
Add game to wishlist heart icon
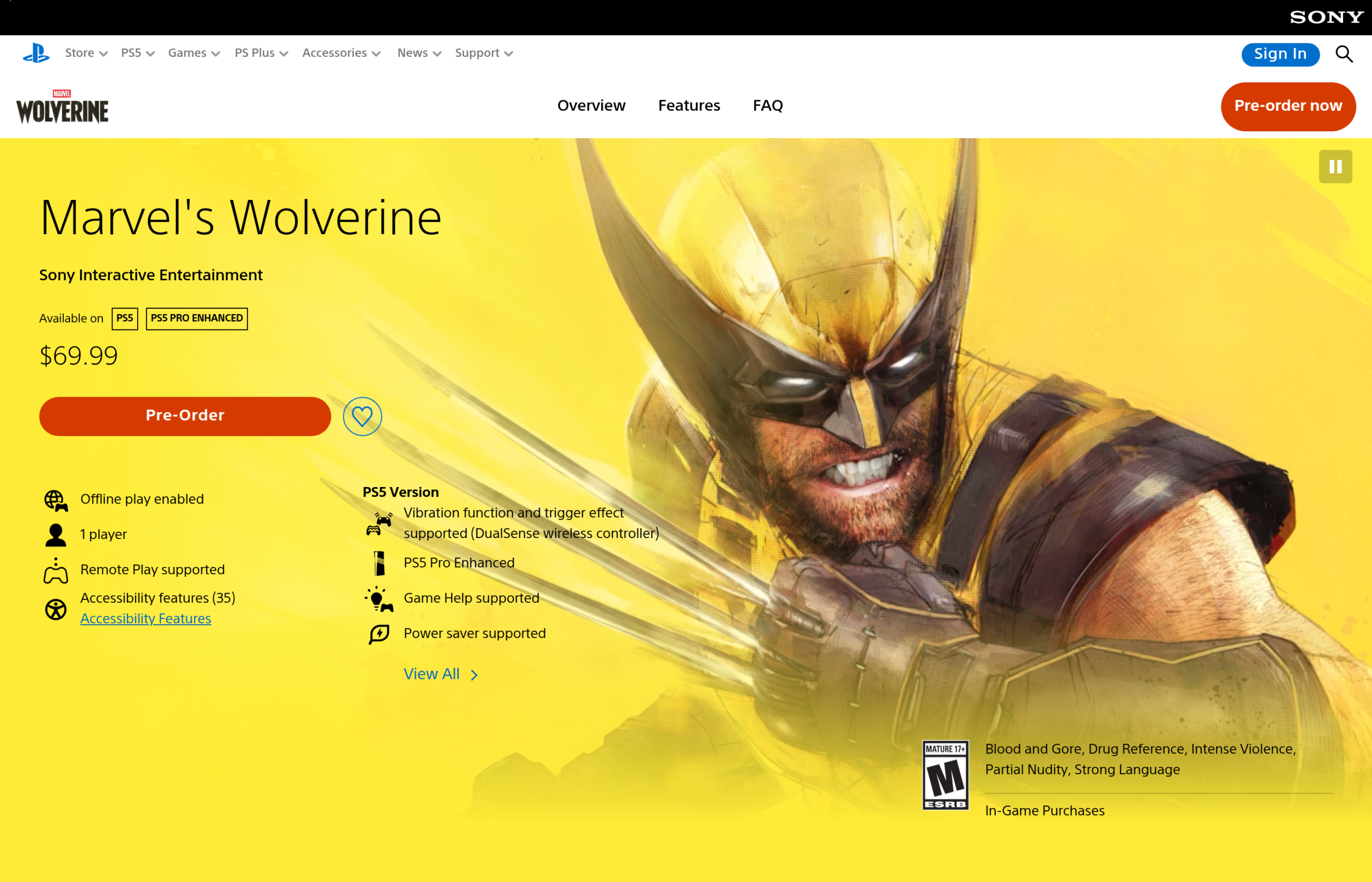click(x=362, y=416)
